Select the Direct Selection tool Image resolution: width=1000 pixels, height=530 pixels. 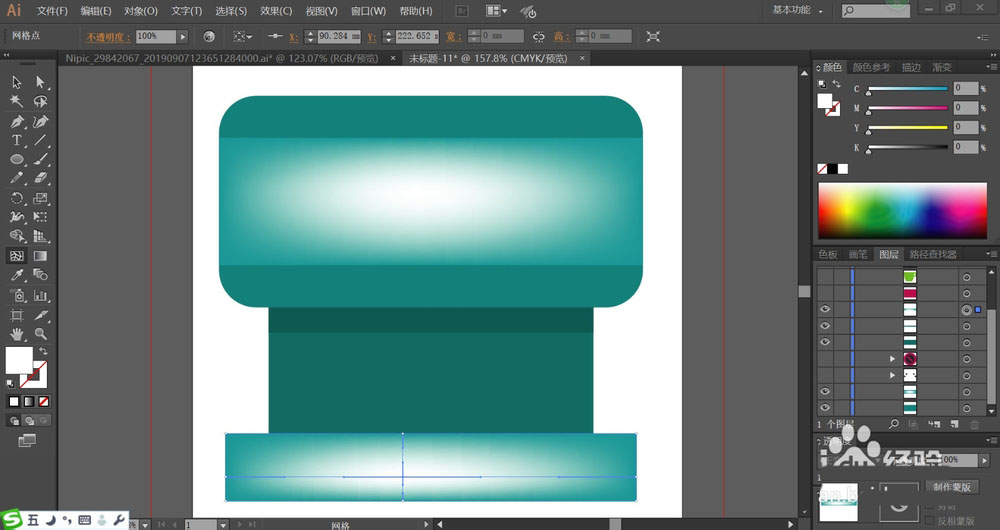pyautogui.click(x=41, y=82)
